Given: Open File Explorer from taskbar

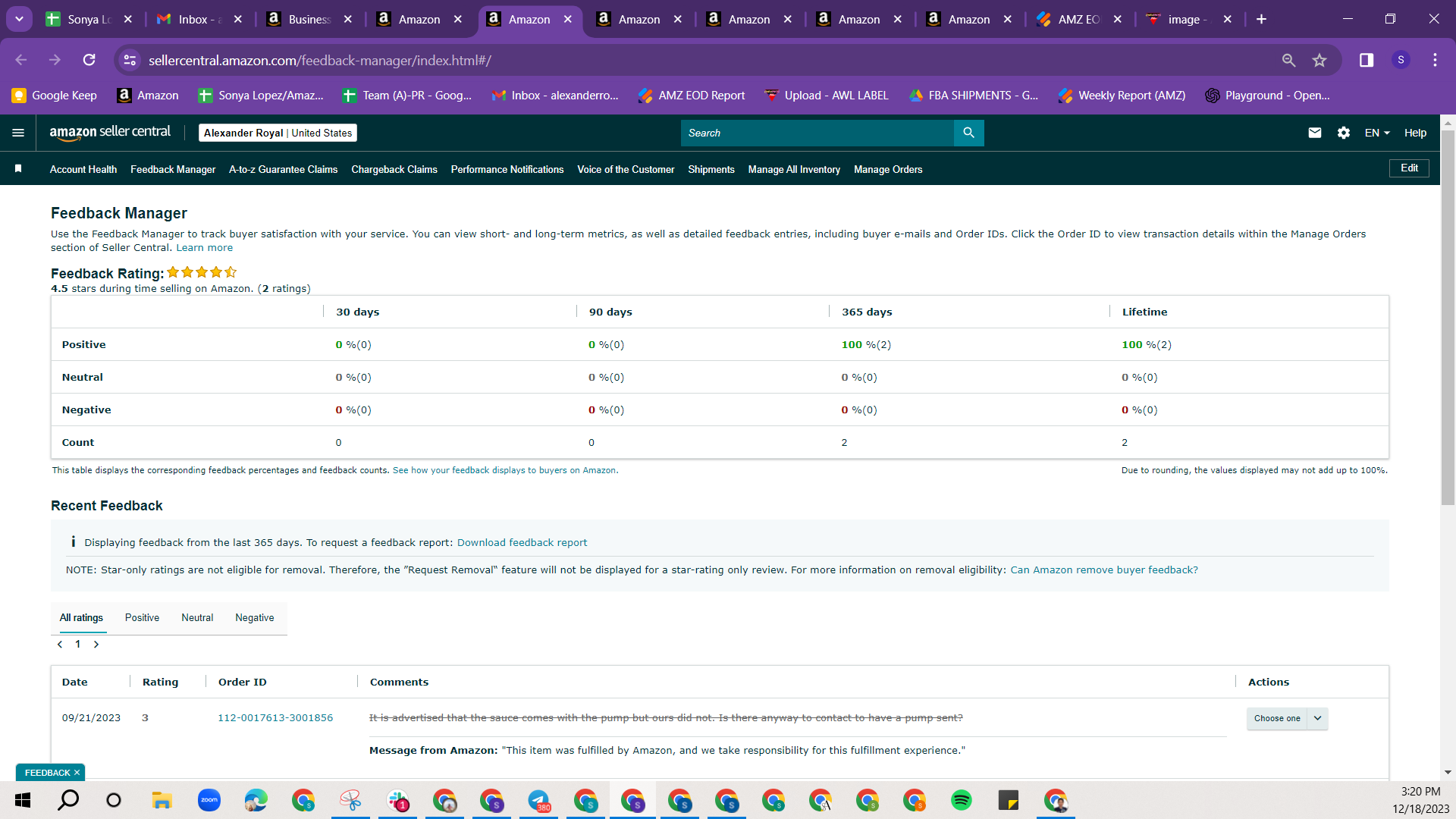Looking at the screenshot, I should point(162,800).
